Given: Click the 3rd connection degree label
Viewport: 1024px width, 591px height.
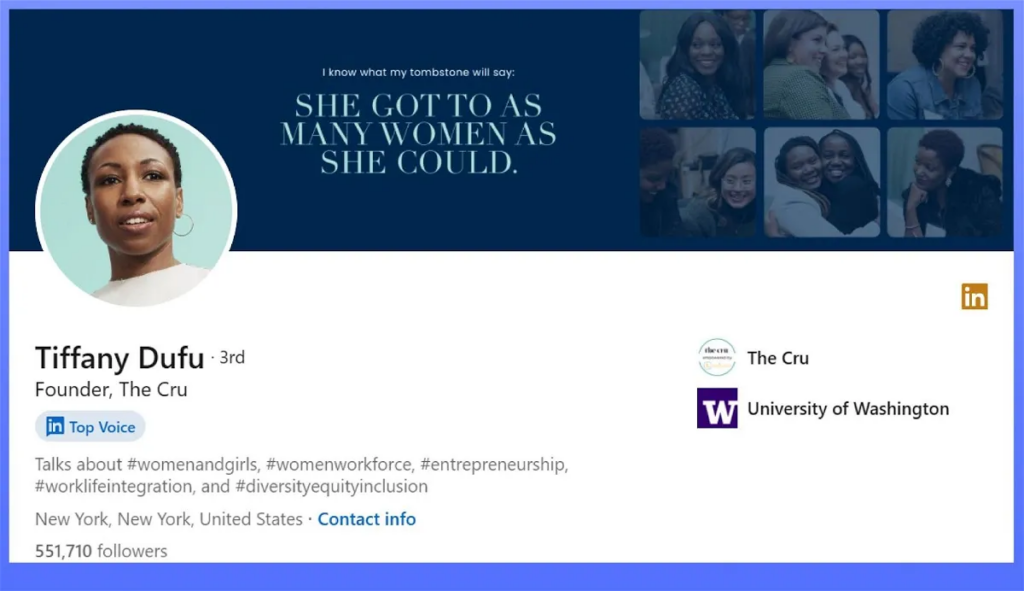Looking at the screenshot, I should click(232, 357).
